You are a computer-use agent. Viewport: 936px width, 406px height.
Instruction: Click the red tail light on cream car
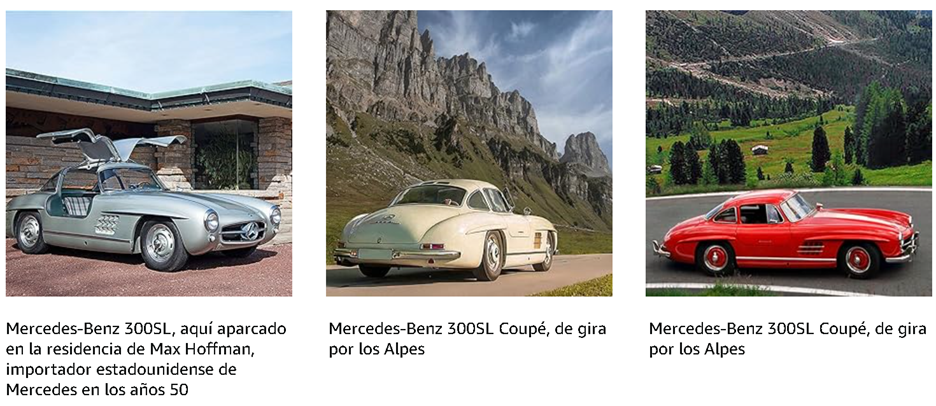tap(430, 246)
